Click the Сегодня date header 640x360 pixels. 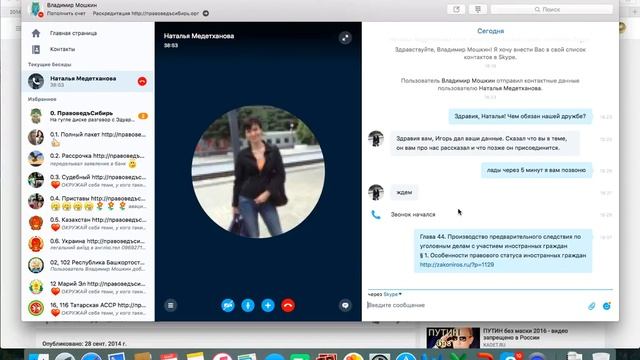click(490, 31)
